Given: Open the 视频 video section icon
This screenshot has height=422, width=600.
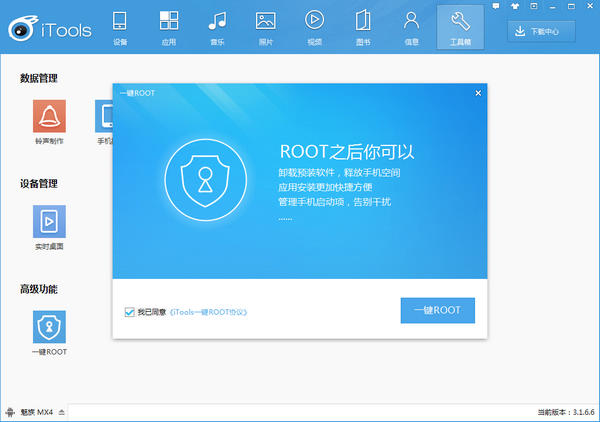Looking at the screenshot, I should 314,26.
